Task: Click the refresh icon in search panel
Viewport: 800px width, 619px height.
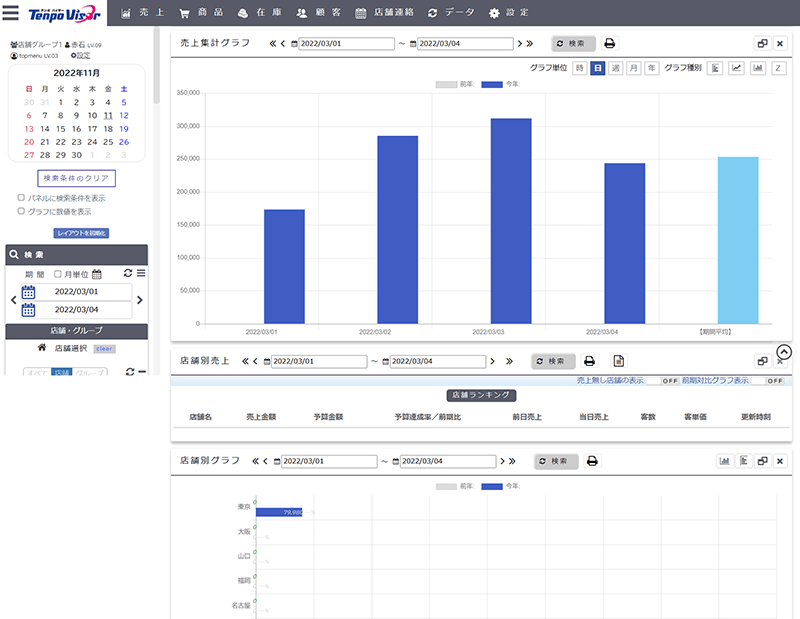Action: (127, 273)
